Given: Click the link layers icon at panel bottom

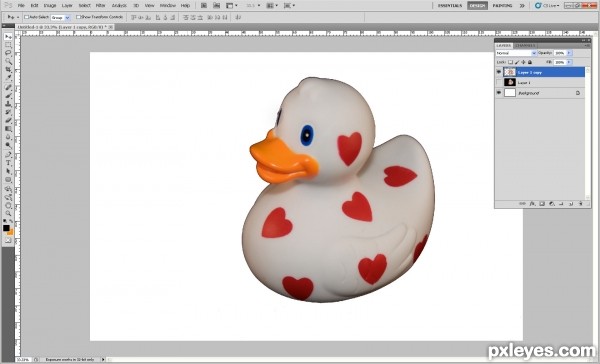Looking at the screenshot, I should (522, 204).
